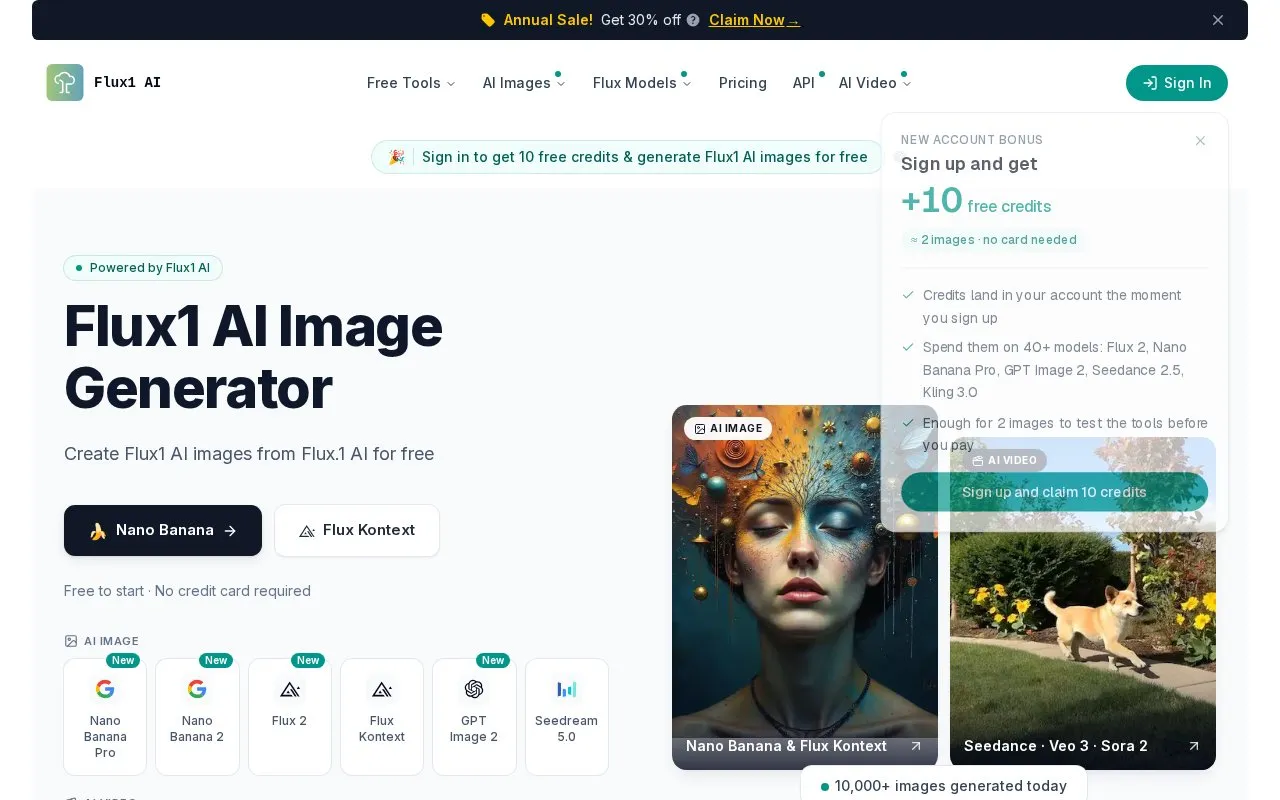
Task: Select the Seedream 5.0 model icon
Action: pos(567,689)
